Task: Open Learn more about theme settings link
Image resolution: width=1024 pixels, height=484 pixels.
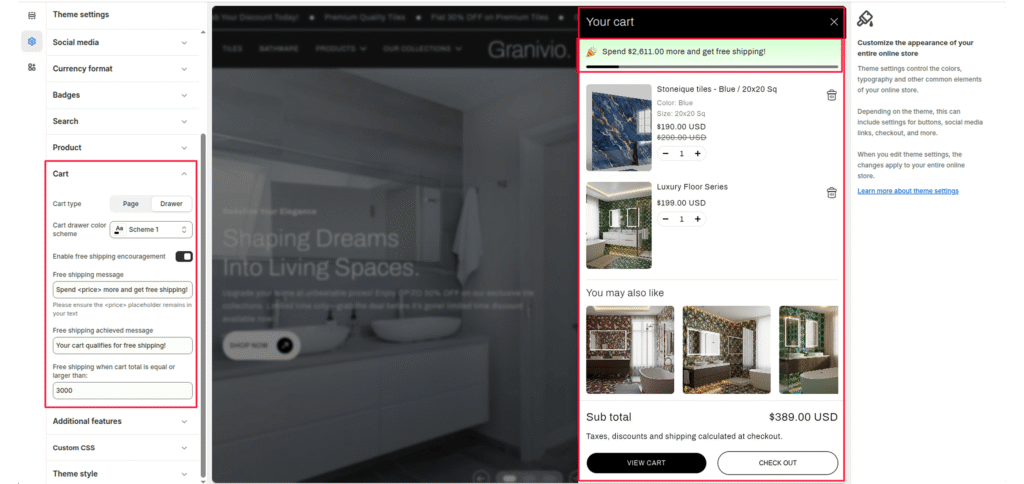Action: click(x=907, y=191)
